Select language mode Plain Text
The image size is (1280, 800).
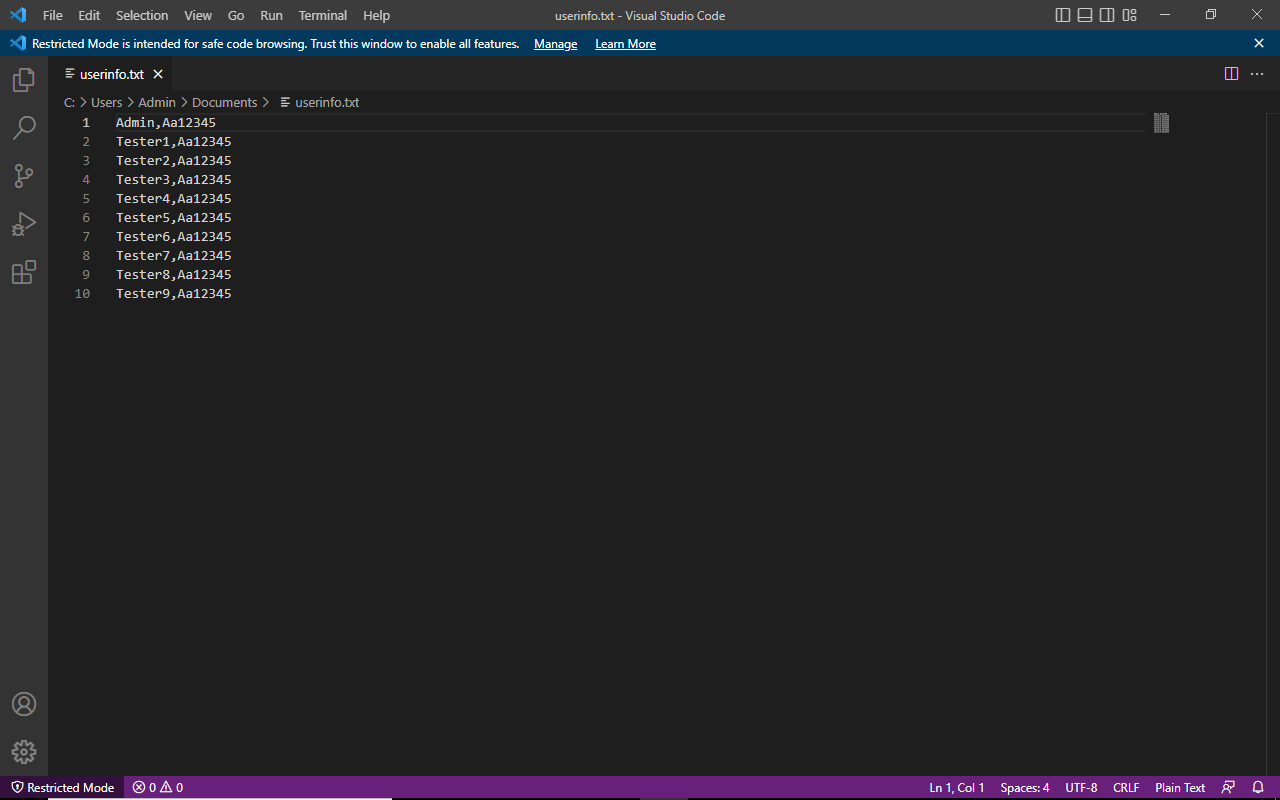tap(1180, 788)
